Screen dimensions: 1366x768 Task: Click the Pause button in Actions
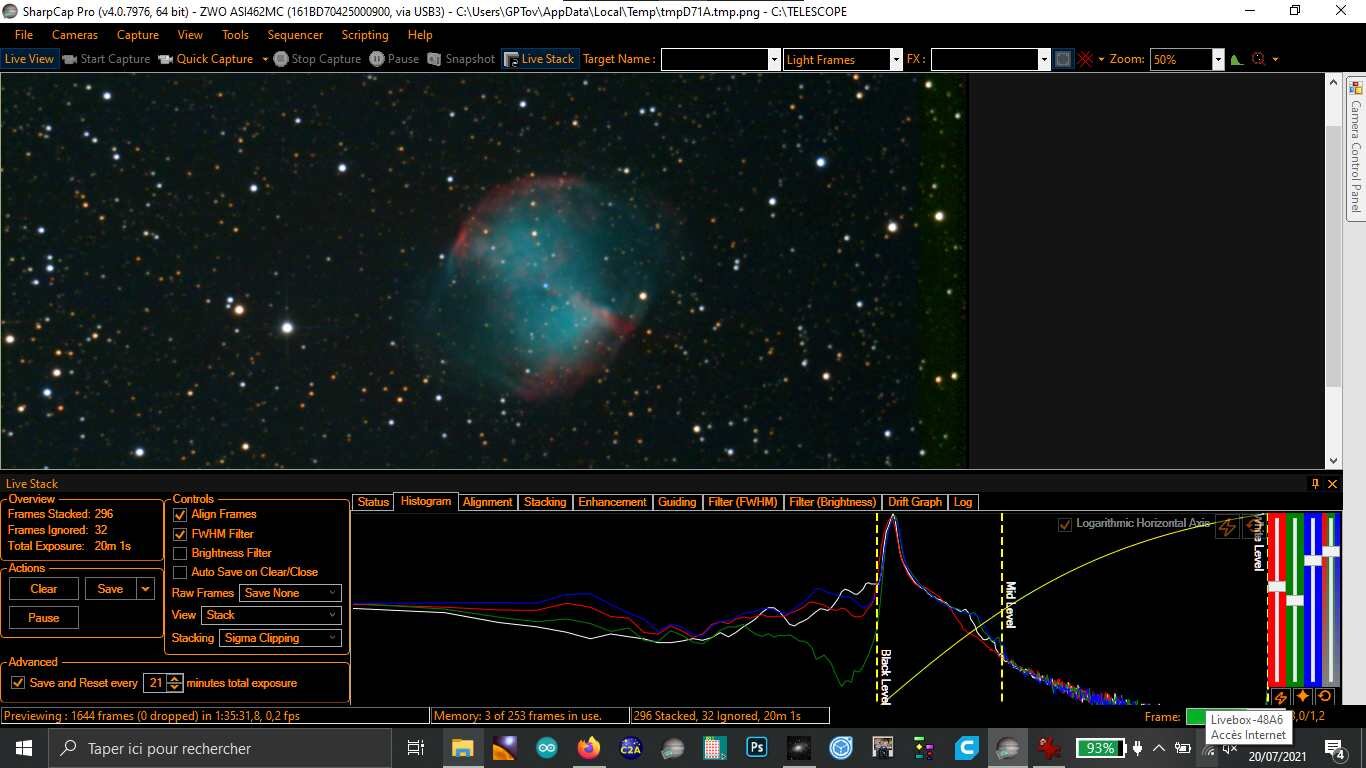44,618
